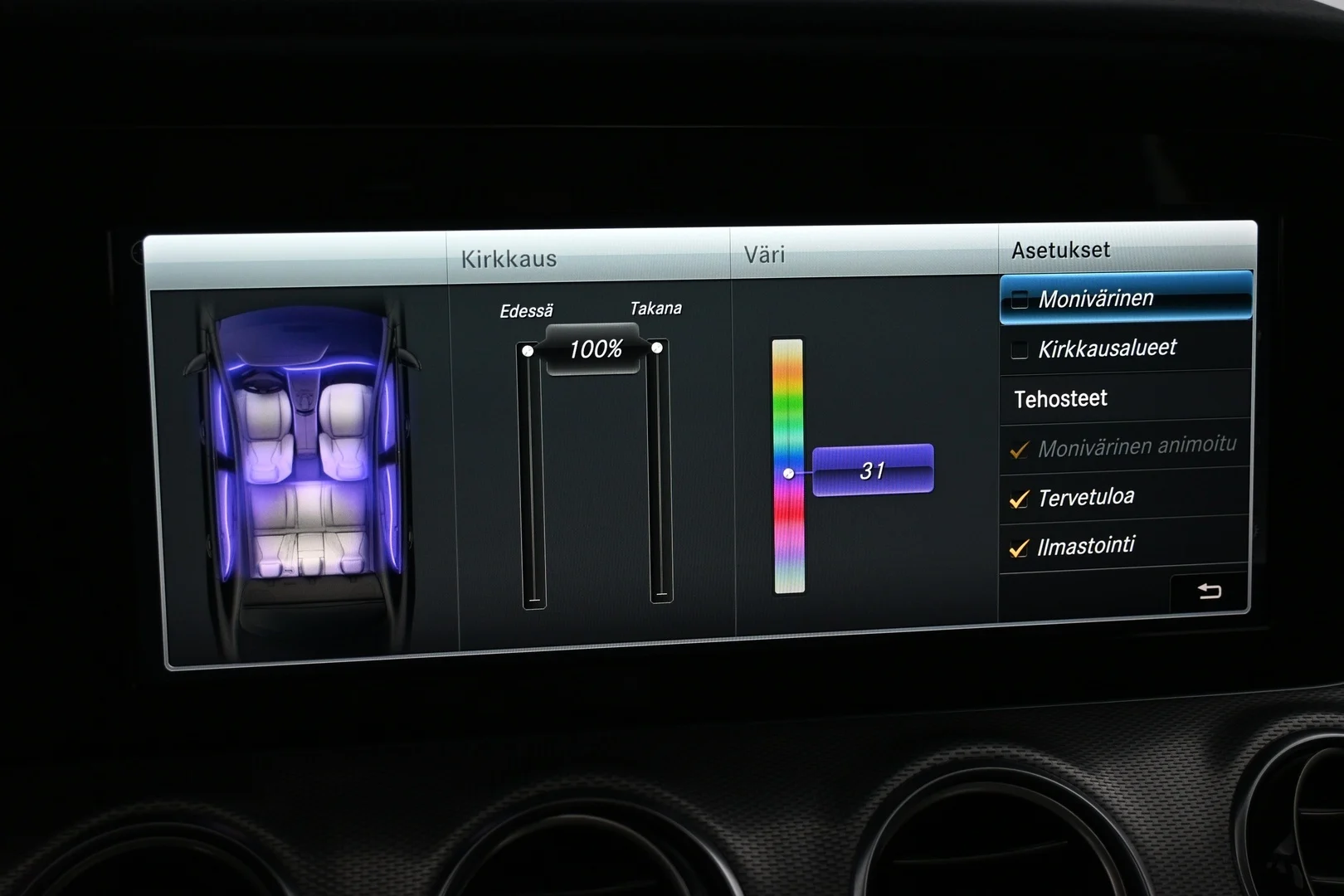Click the color slider white knob
Image resolution: width=1344 pixels, height=896 pixels.
pyautogui.click(x=788, y=474)
